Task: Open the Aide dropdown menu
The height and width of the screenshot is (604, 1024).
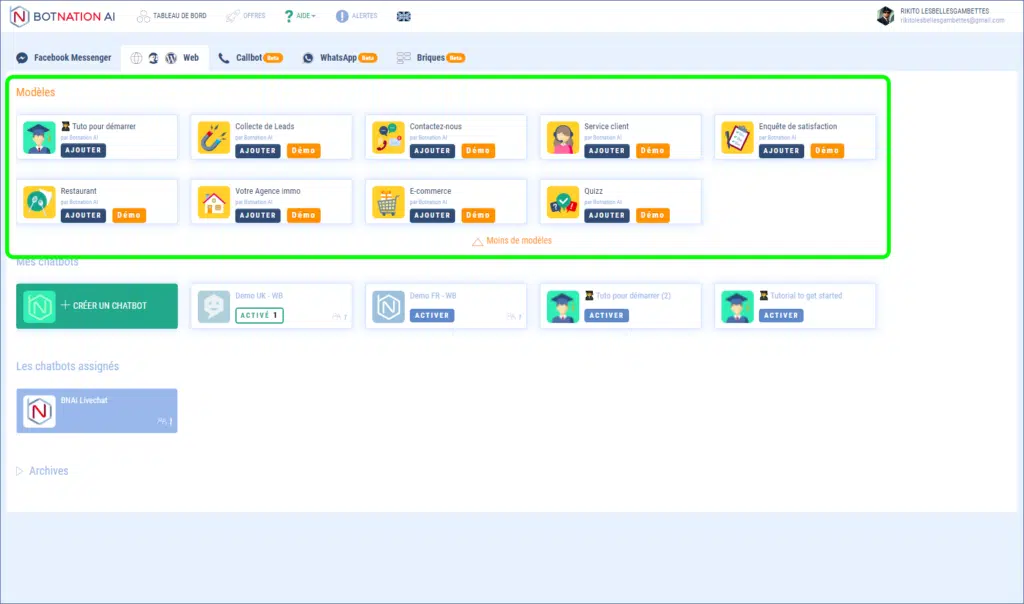Action: [x=300, y=16]
